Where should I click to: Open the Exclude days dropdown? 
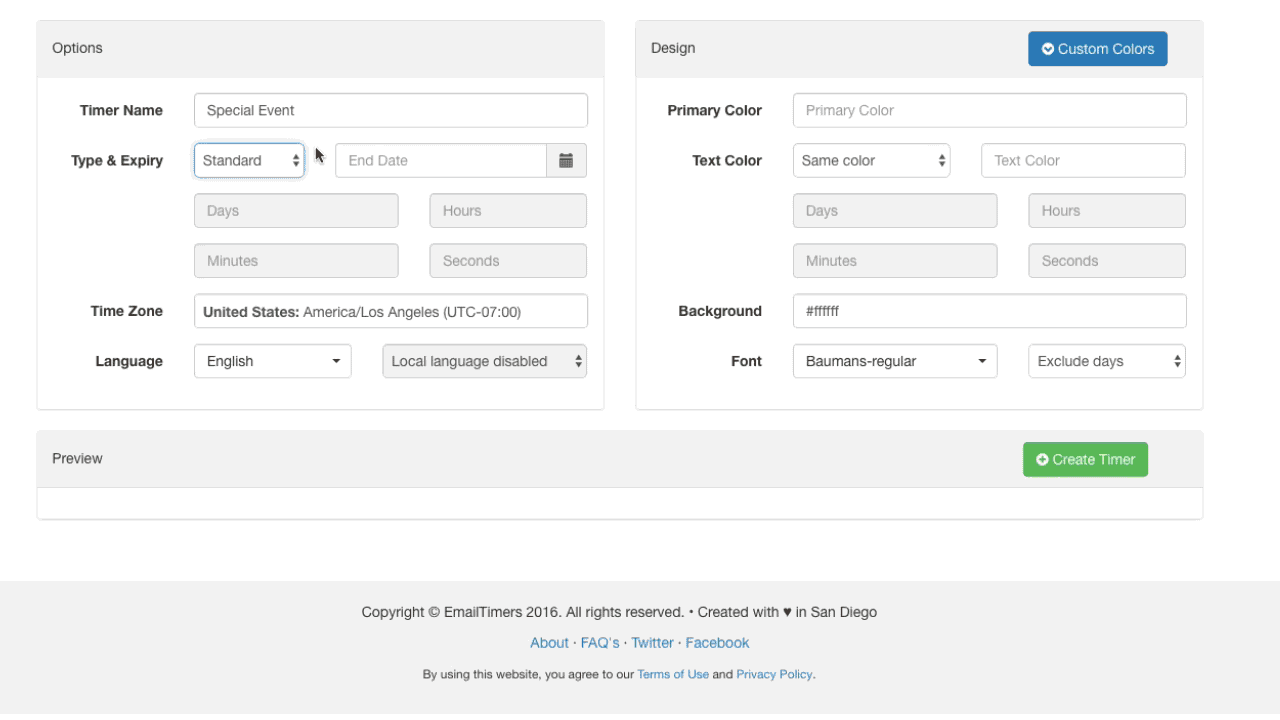1106,361
